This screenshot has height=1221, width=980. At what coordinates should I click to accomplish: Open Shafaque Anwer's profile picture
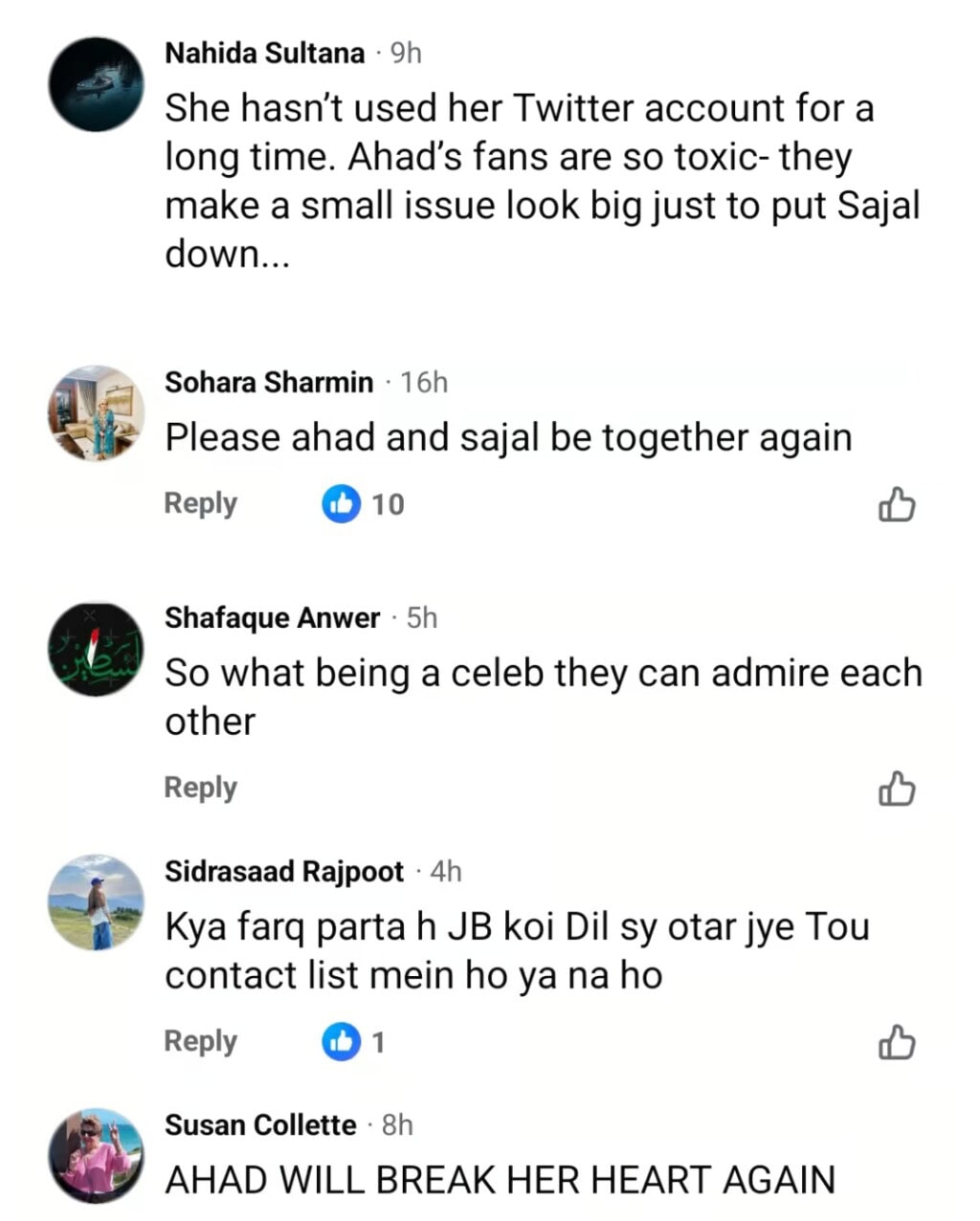tap(96, 649)
